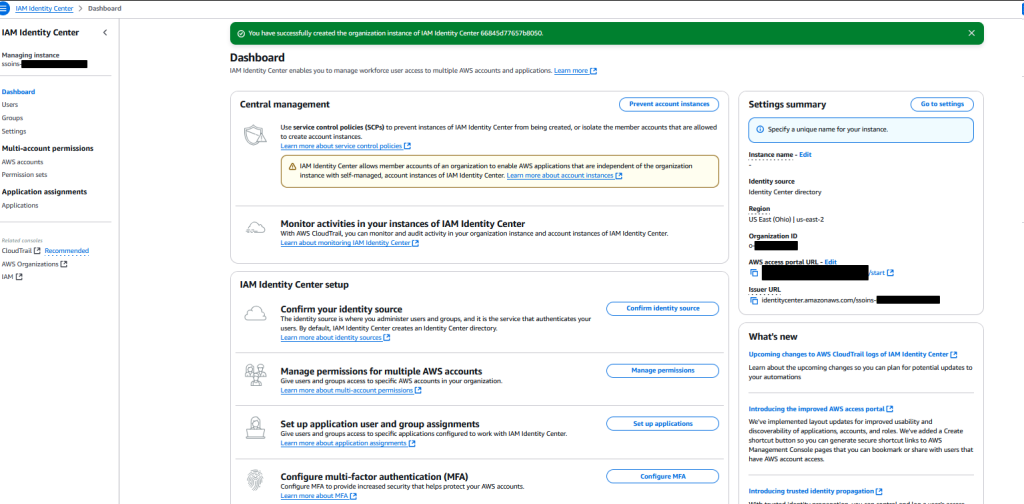The height and width of the screenshot is (504, 1024).
Task: Click the shield warning icon in Central management
Action: tap(255, 135)
